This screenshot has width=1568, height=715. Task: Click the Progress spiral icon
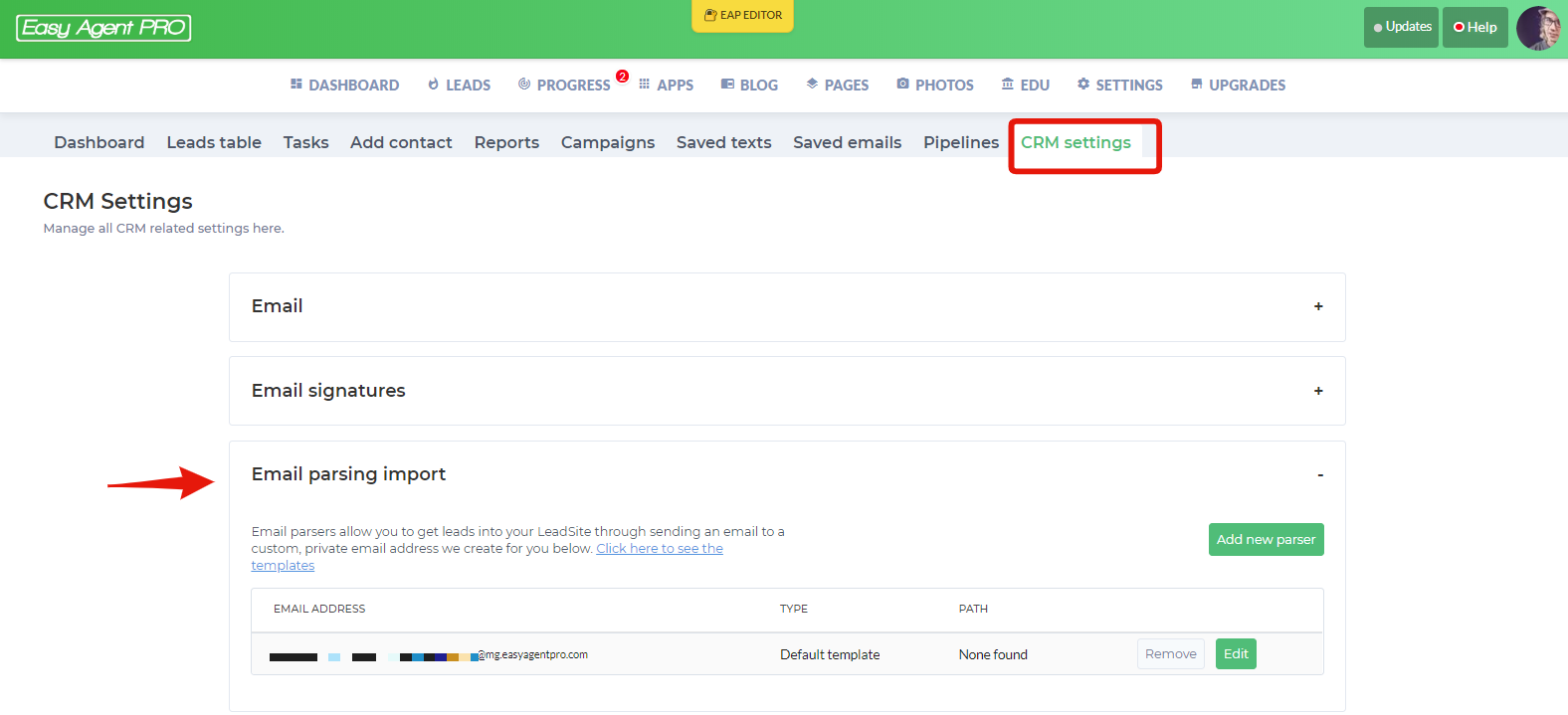pyautogui.click(x=524, y=85)
